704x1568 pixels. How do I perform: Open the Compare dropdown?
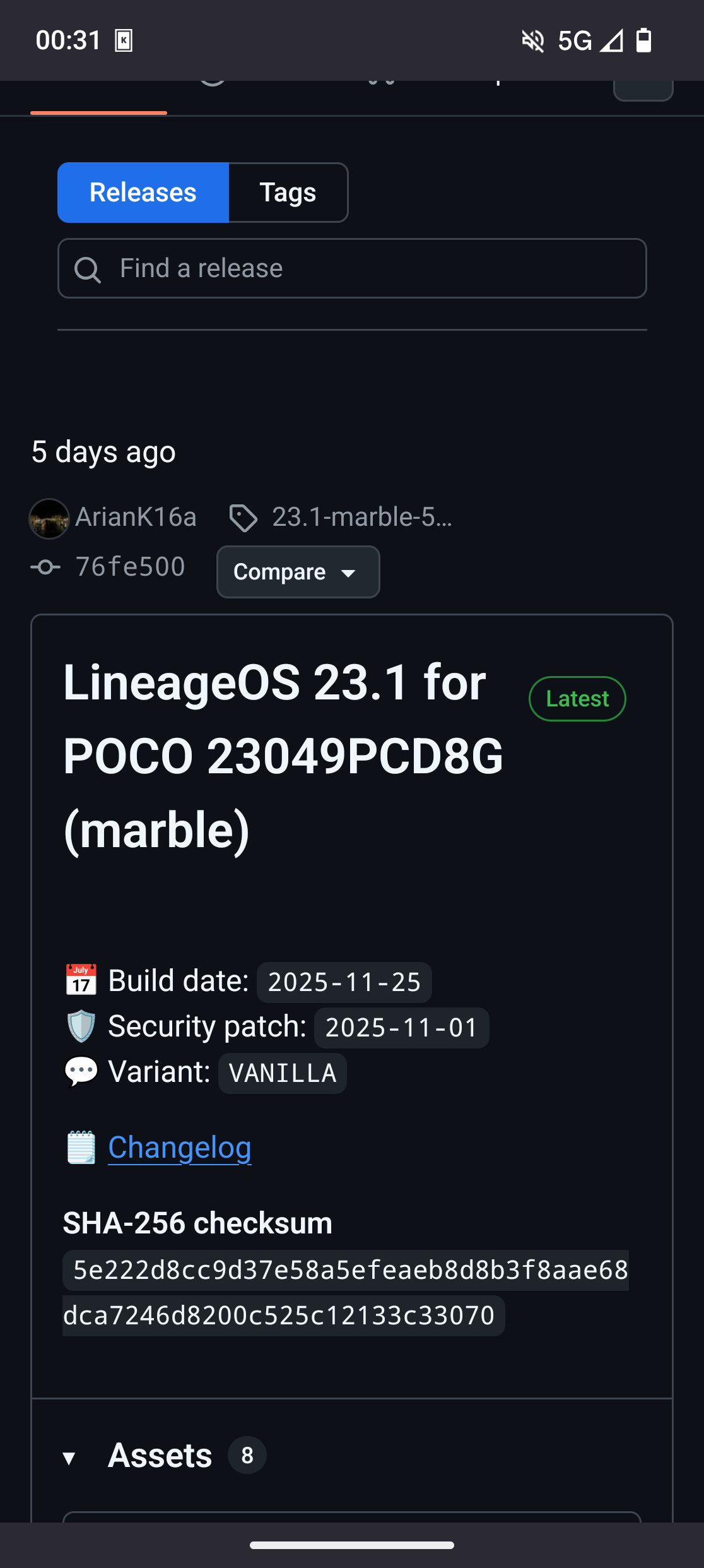click(x=298, y=572)
